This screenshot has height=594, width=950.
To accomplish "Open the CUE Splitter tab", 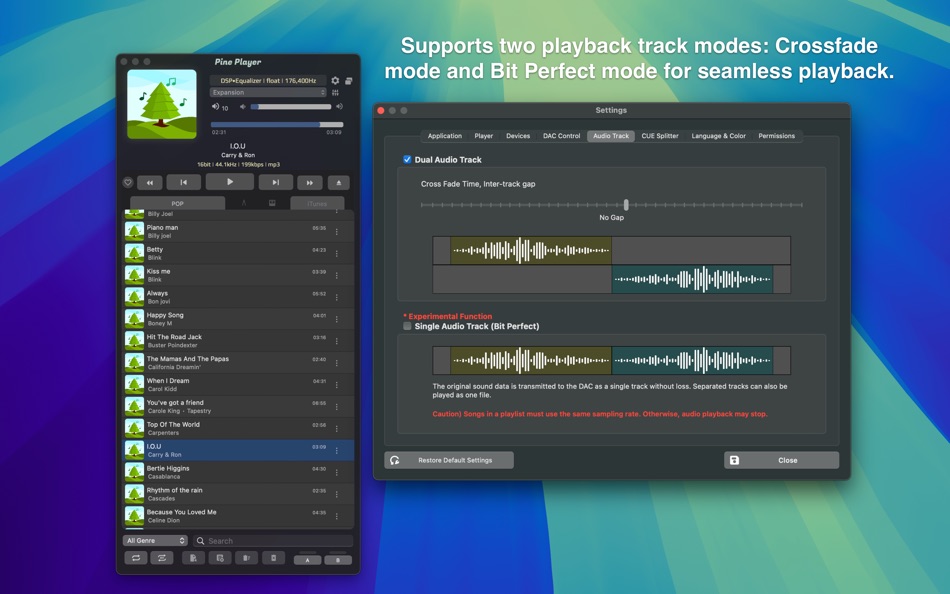I will pyautogui.click(x=660, y=136).
